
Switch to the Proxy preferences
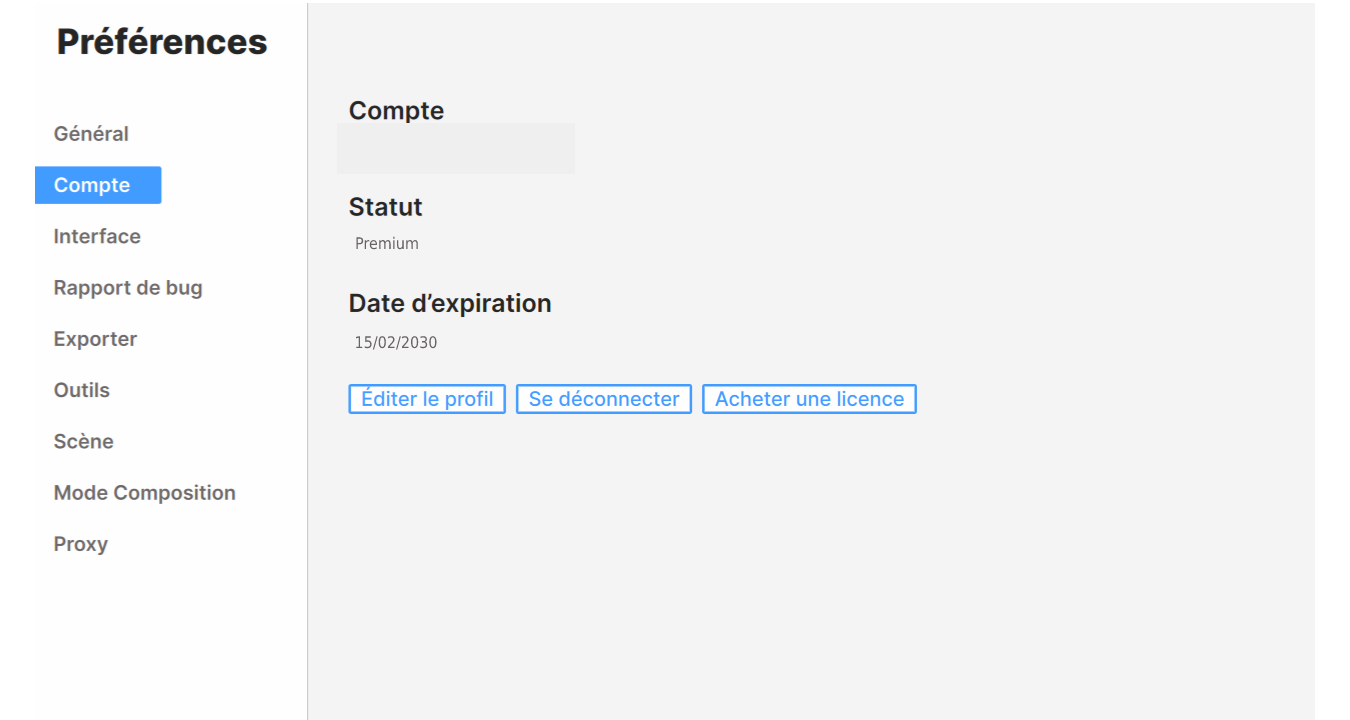[x=81, y=545]
